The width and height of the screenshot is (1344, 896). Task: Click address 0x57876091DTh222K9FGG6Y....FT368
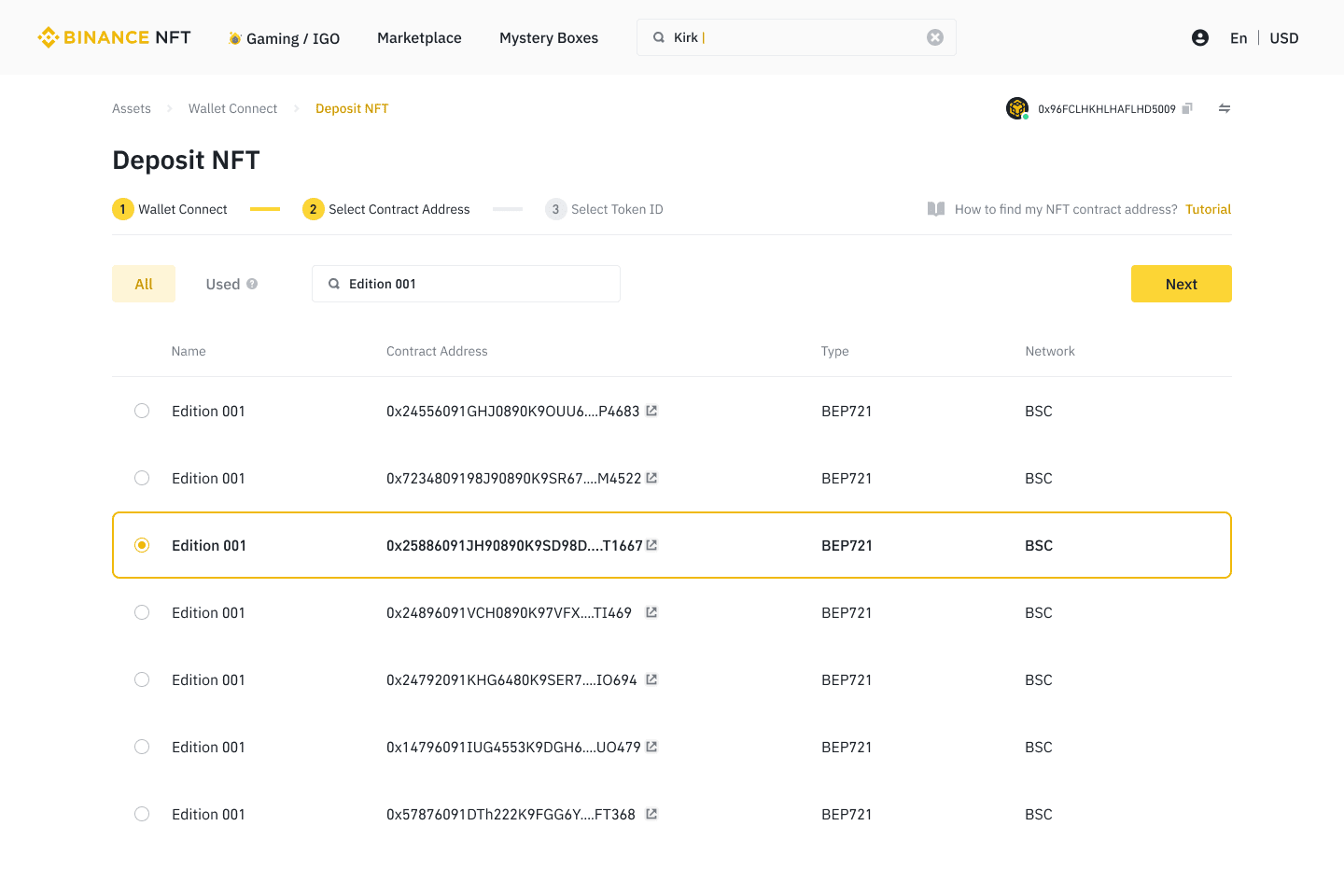click(x=511, y=814)
